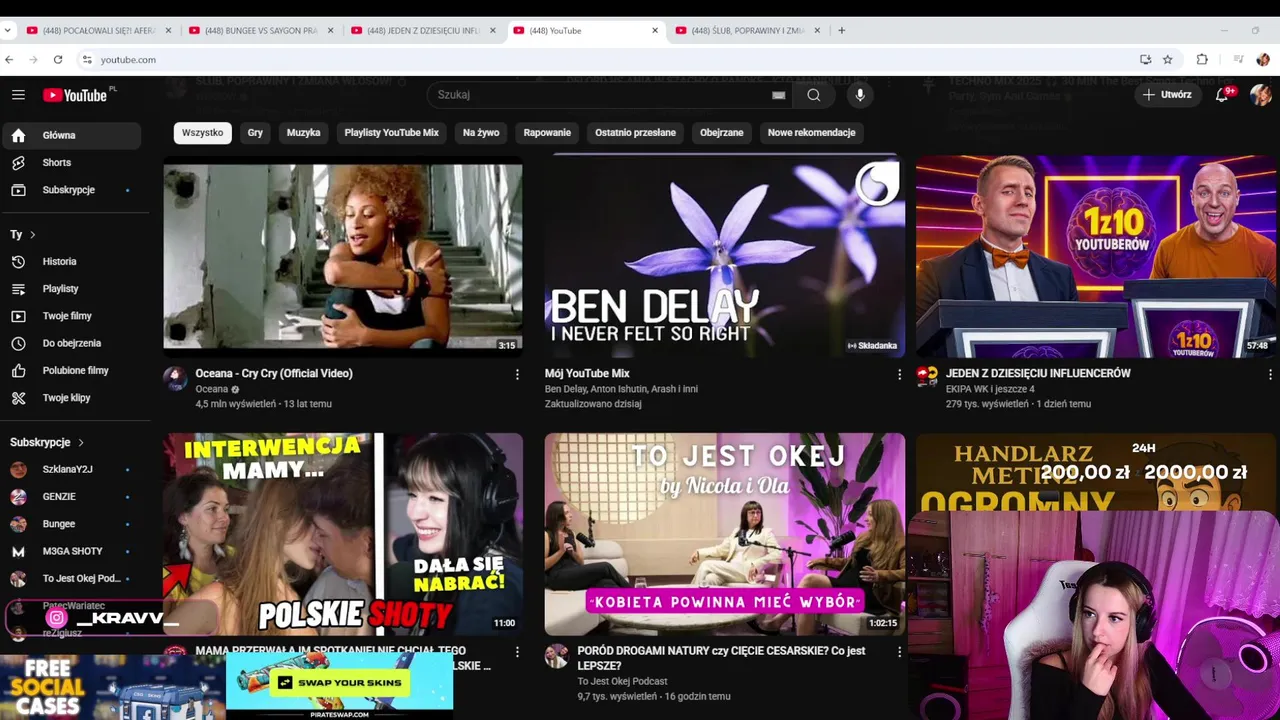
Task: Open GENZIE subscription channel
Action: point(72,497)
